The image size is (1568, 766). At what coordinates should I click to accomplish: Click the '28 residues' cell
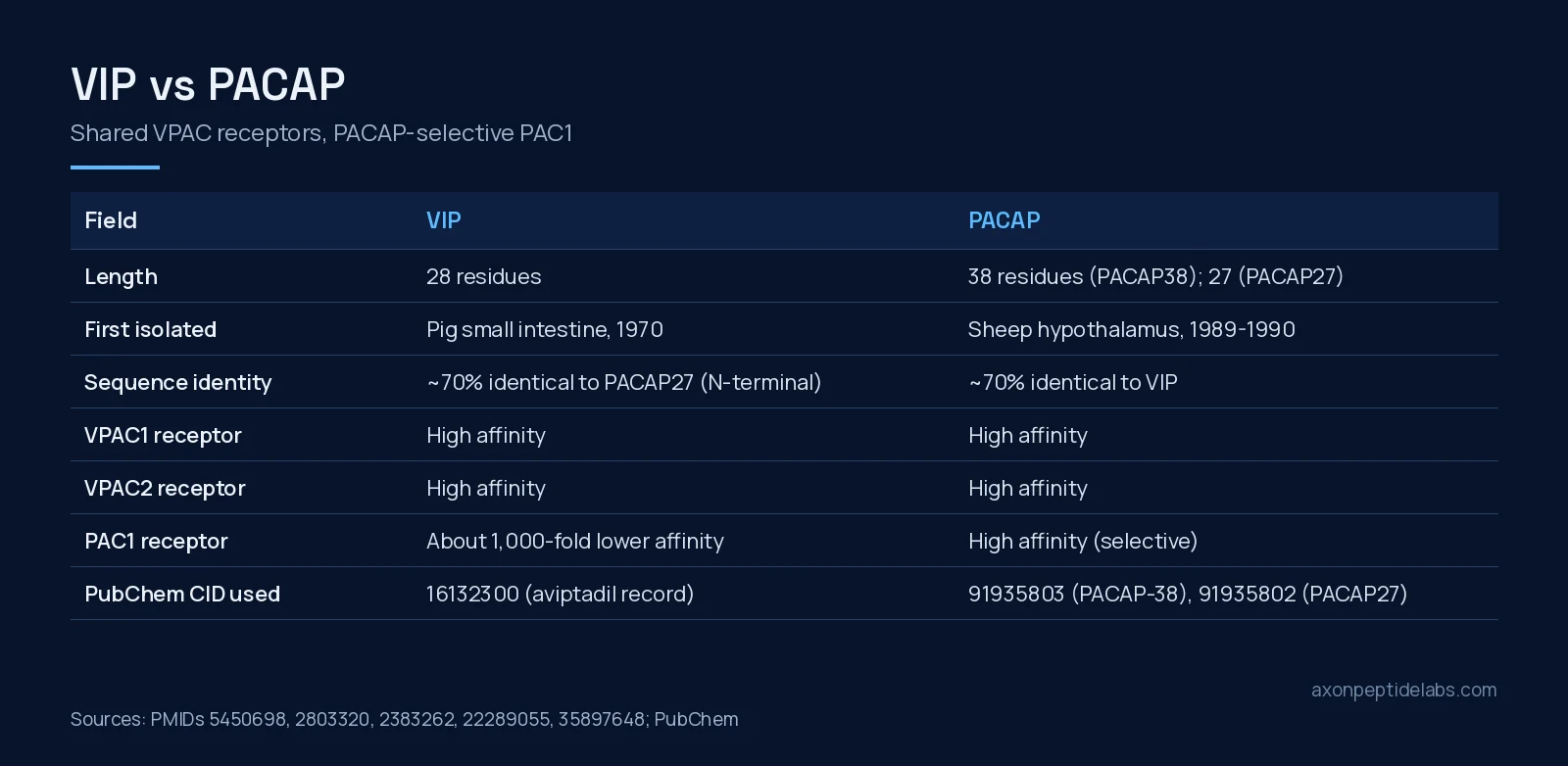point(483,277)
